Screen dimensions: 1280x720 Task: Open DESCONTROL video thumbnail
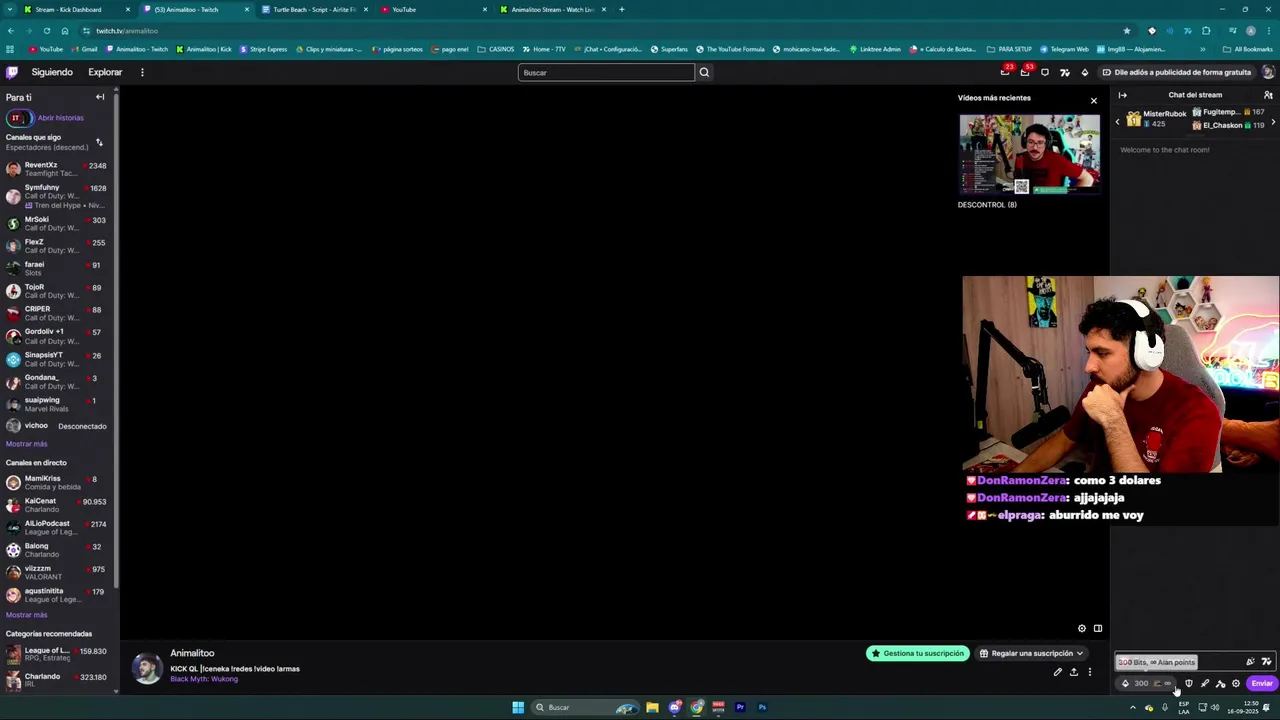1029,154
